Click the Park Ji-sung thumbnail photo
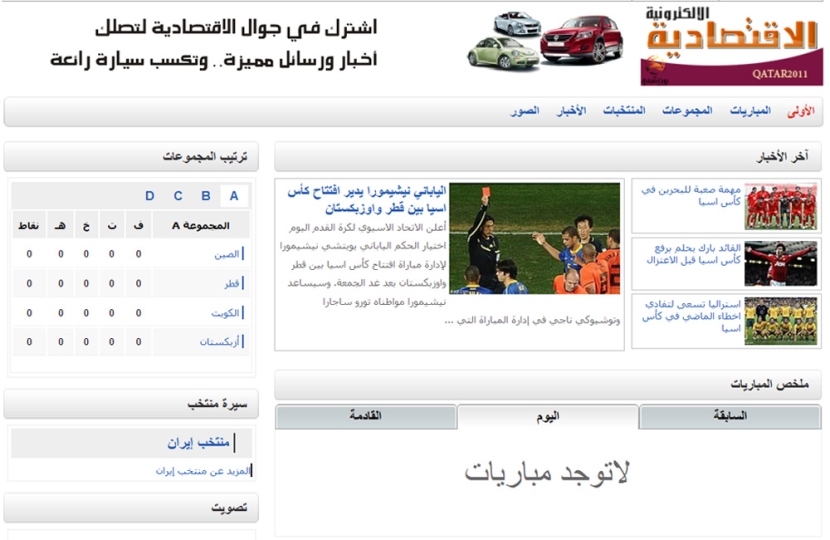830x540 pixels. tap(781, 263)
